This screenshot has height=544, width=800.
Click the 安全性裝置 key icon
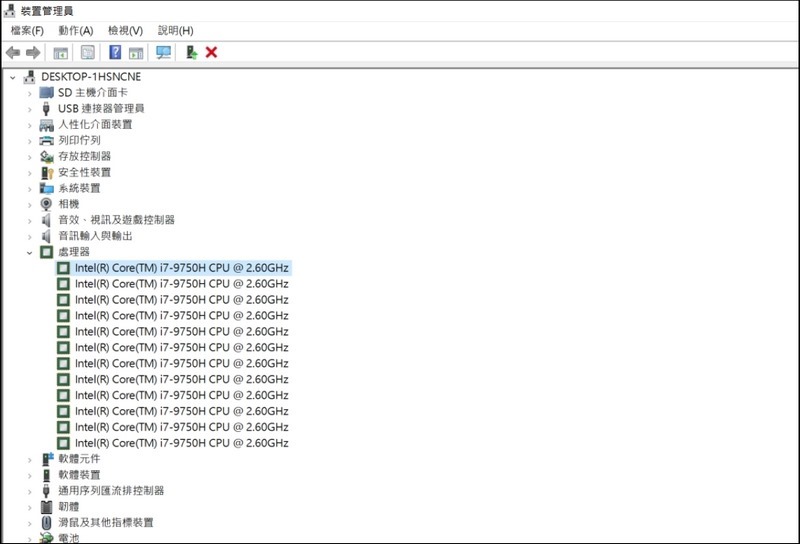(x=46, y=172)
